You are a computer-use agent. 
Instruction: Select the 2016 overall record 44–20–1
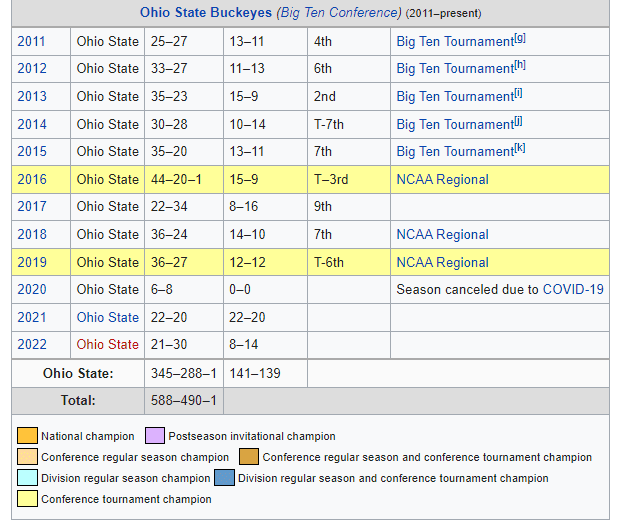pyautogui.click(x=176, y=179)
